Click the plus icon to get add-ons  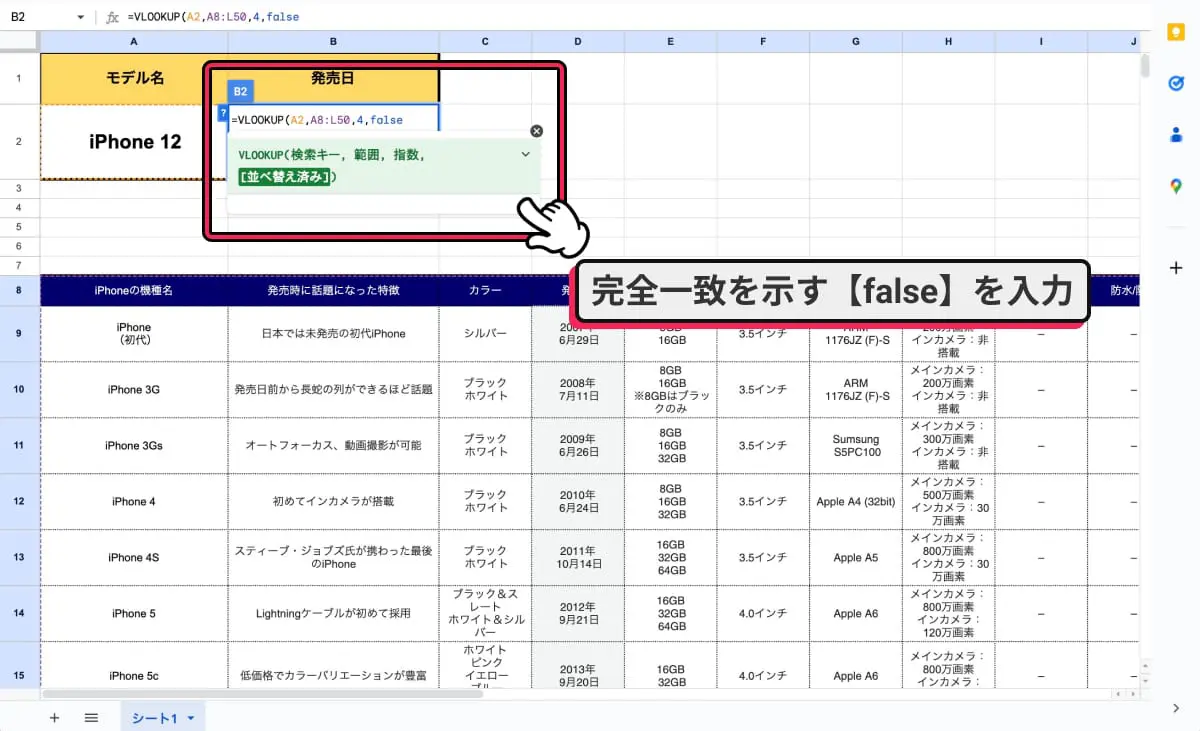1175,268
